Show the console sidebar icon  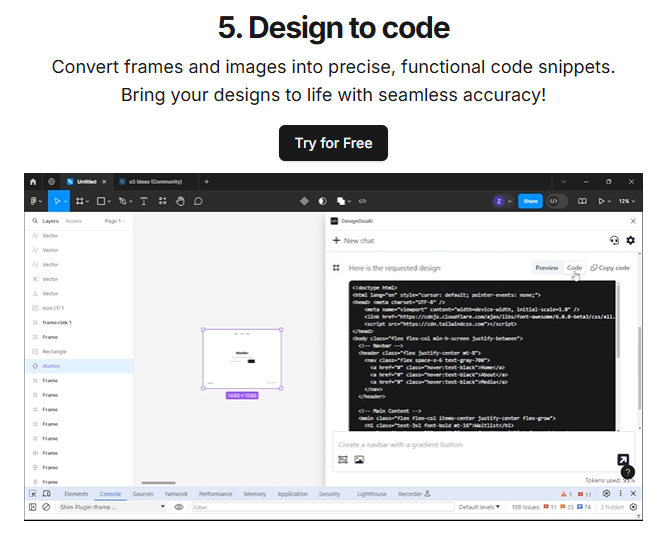tap(33, 507)
